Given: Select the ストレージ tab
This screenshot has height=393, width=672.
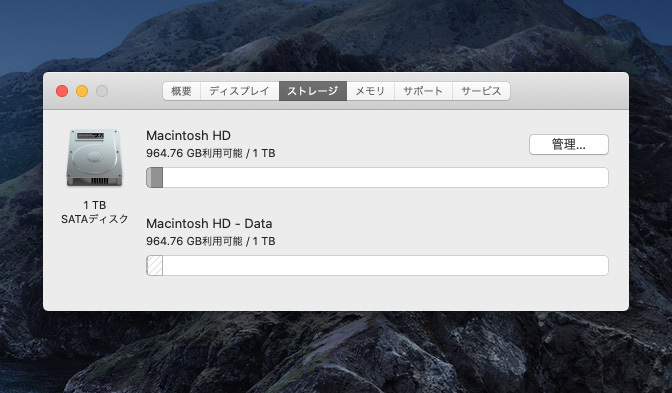Looking at the screenshot, I should (313, 91).
